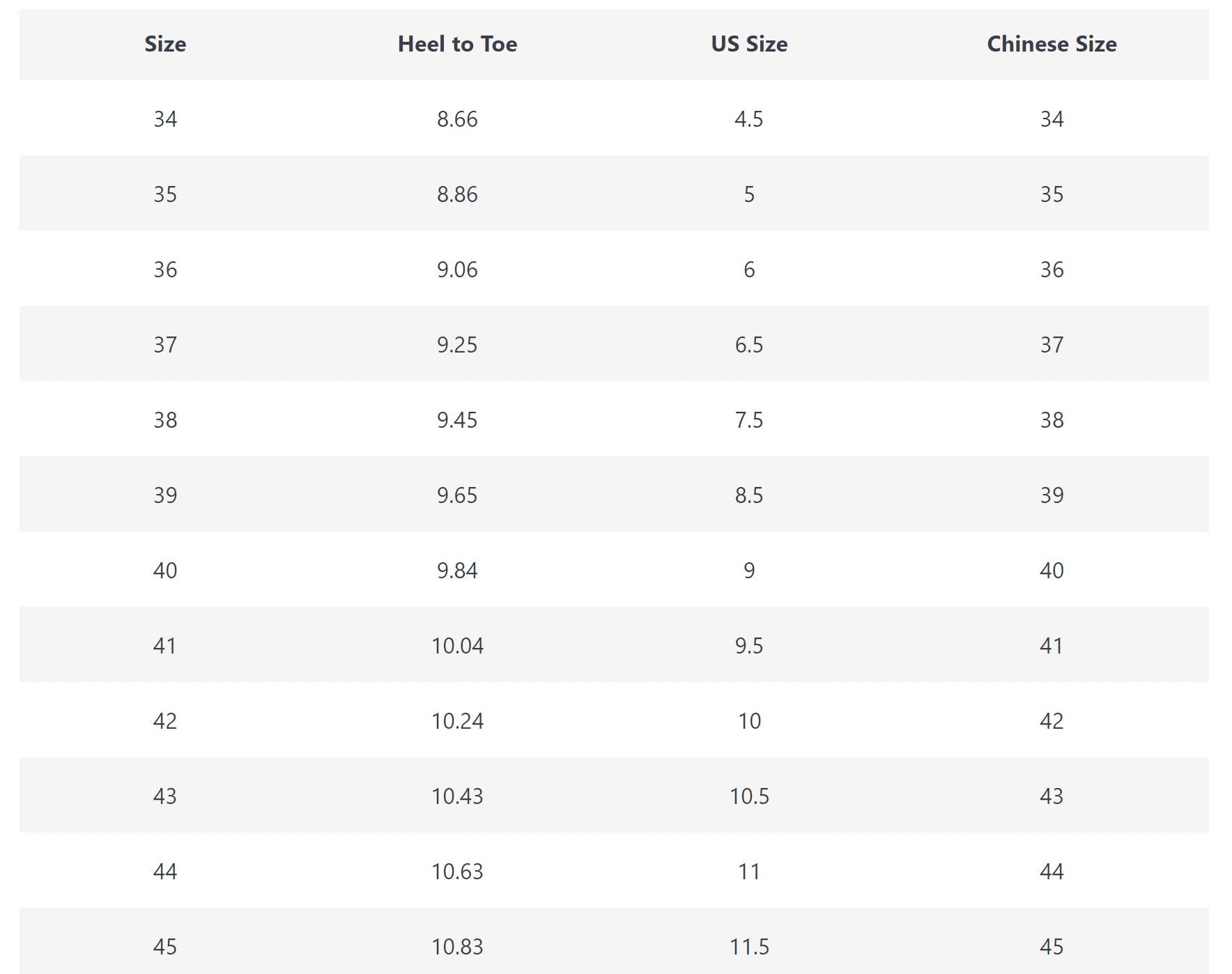The image size is (1232, 974).
Task: Click the Chinese Size column header
Action: click(1052, 44)
